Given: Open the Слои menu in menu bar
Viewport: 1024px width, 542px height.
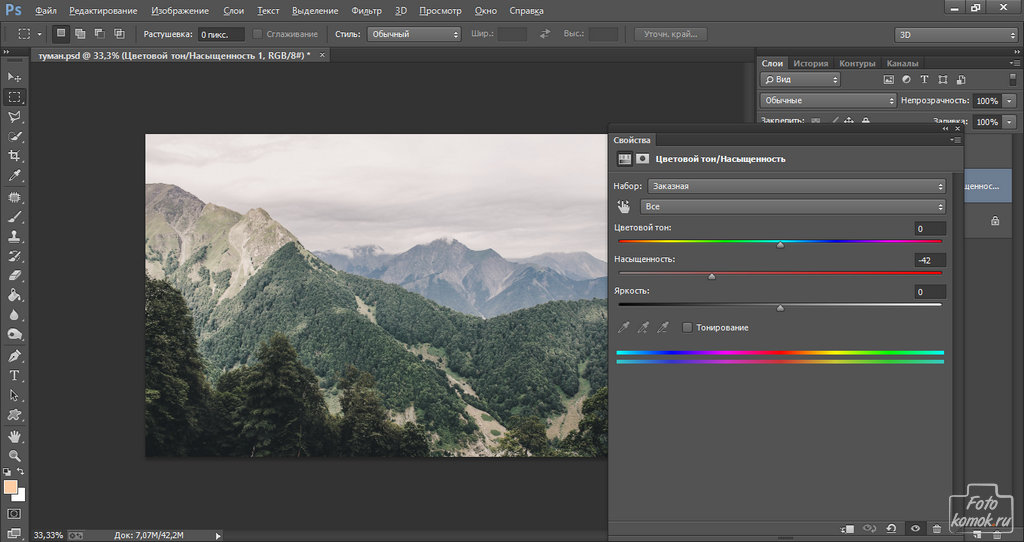Looking at the screenshot, I should tap(233, 10).
